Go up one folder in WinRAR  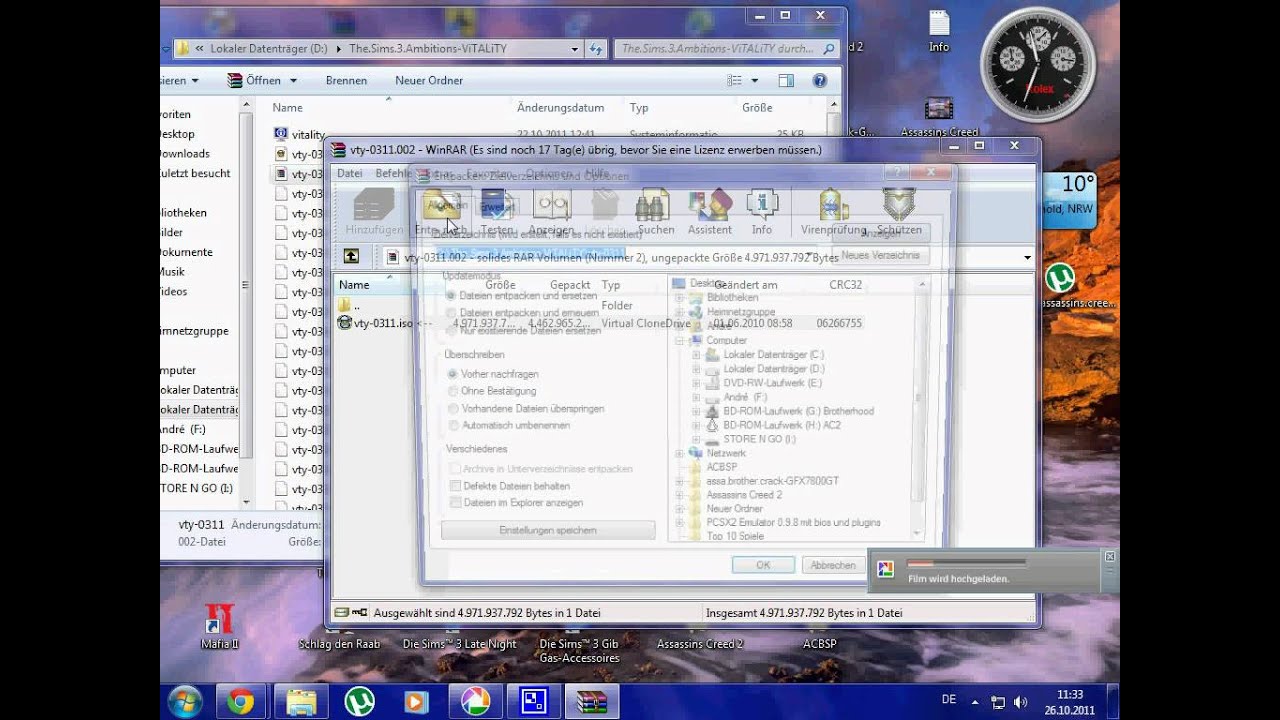pyautogui.click(x=351, y=257)
